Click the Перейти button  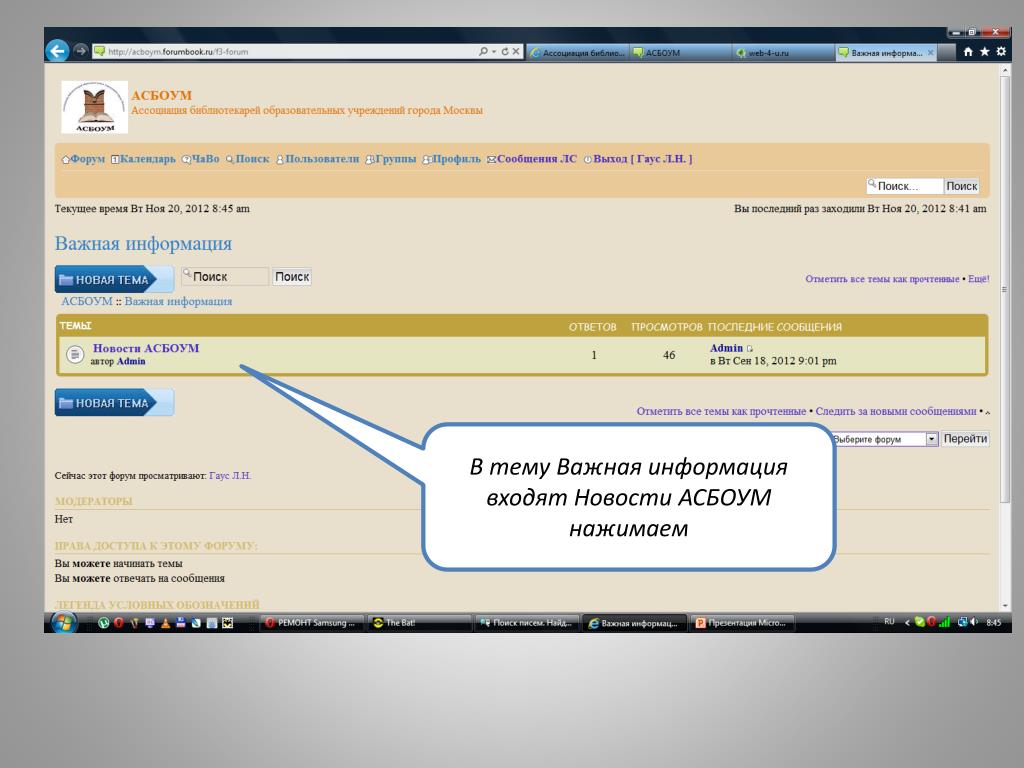click(x=965, y=439)
